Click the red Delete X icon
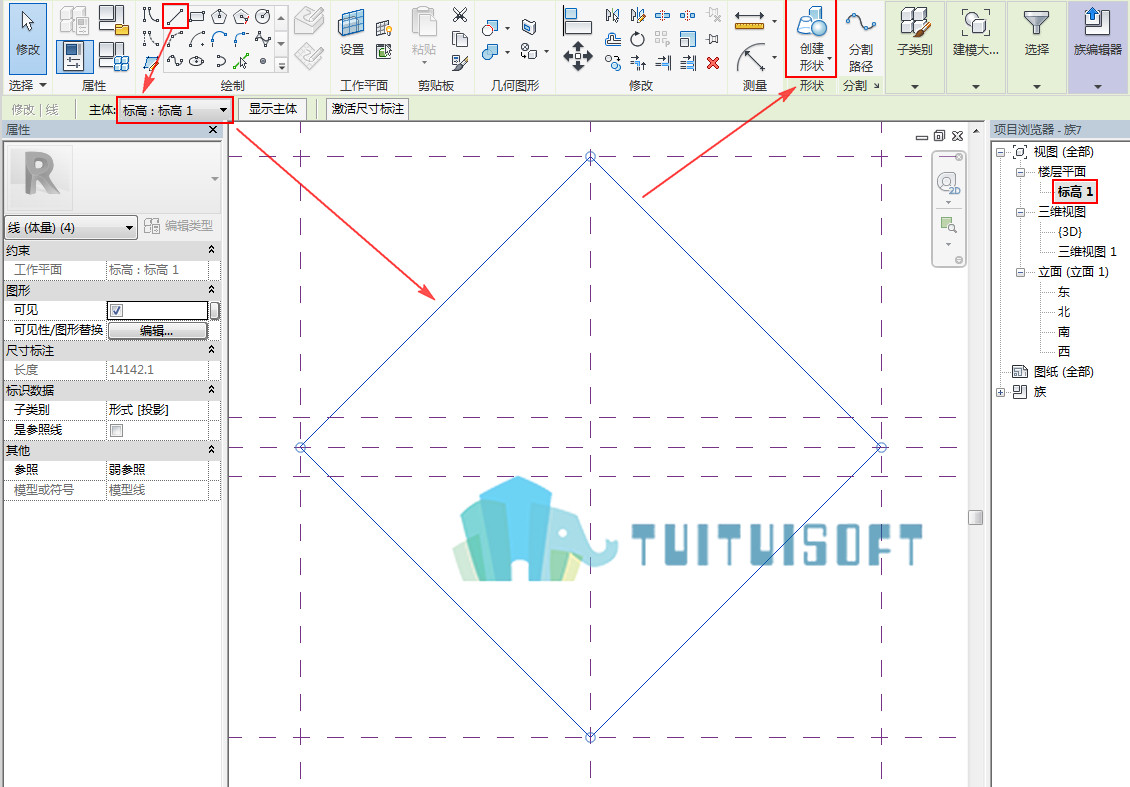Screen dimensions: 1130x787 (713, 63)
